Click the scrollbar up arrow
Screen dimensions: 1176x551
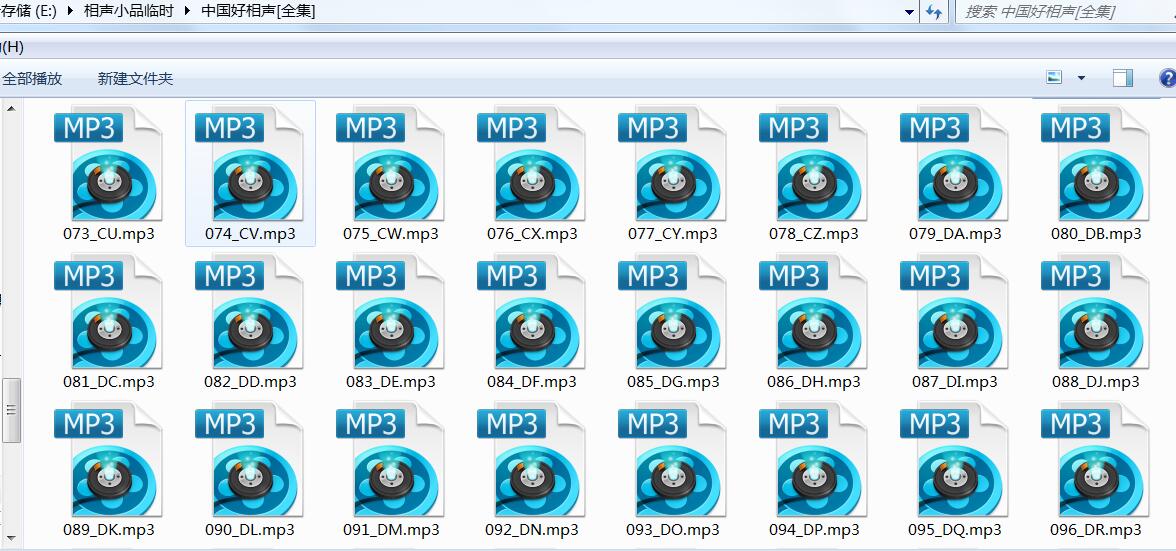click(11, 109)
